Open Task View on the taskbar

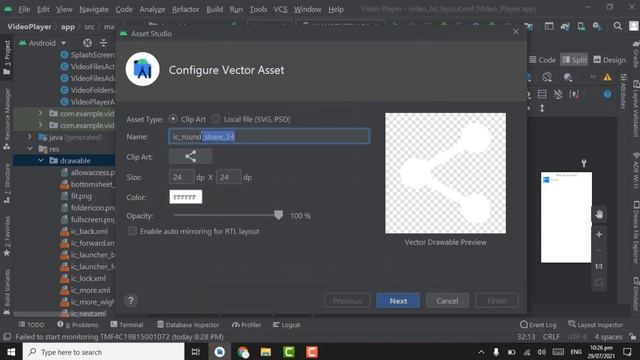(196, 352)
